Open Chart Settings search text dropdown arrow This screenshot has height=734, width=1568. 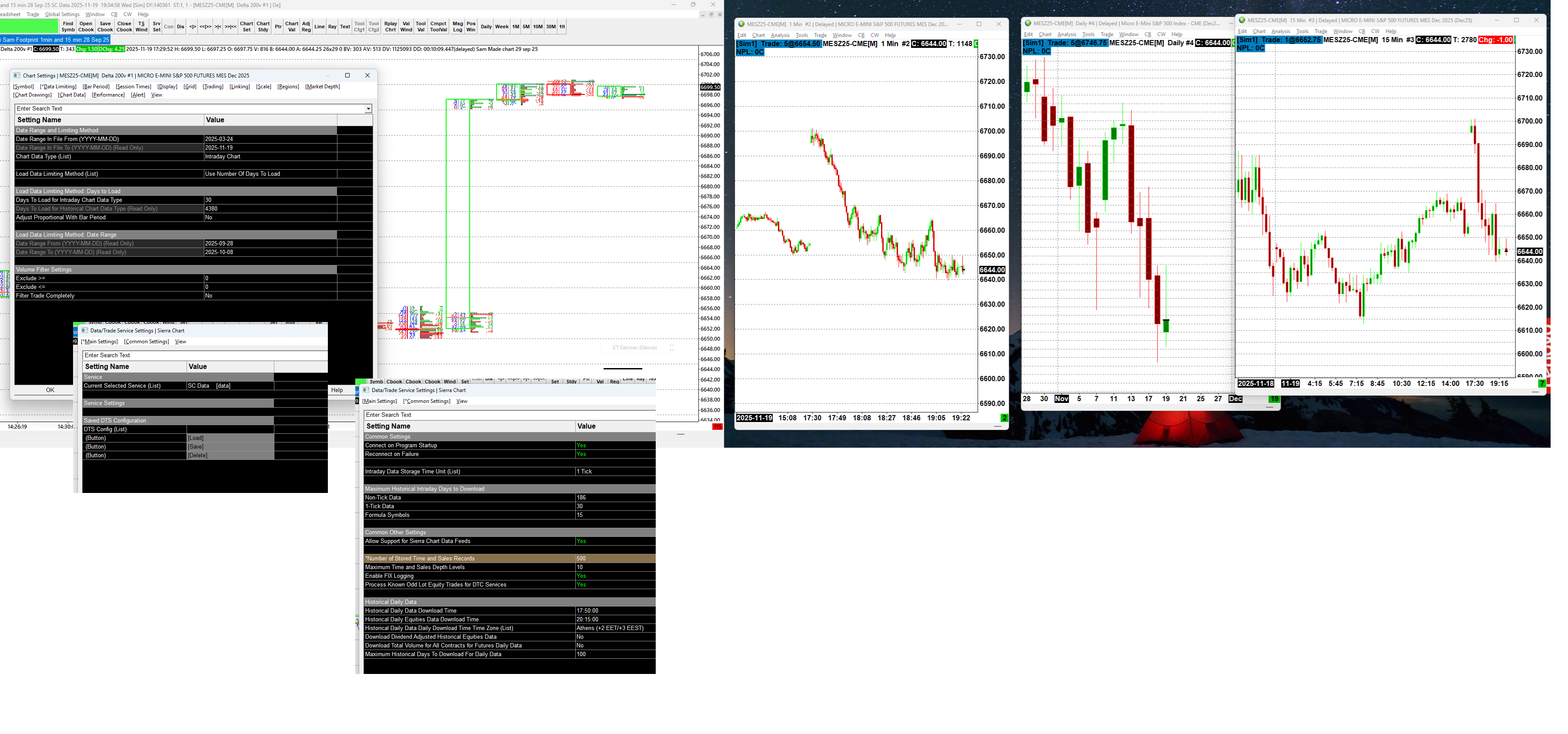pyautogui.click(x=368, y=109)
